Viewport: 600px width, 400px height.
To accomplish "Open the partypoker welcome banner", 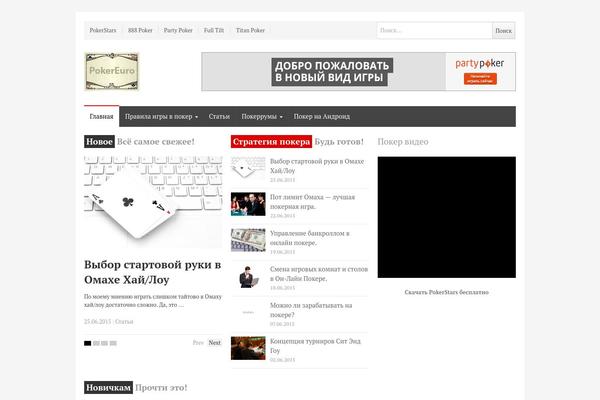I will pos(359,72).
